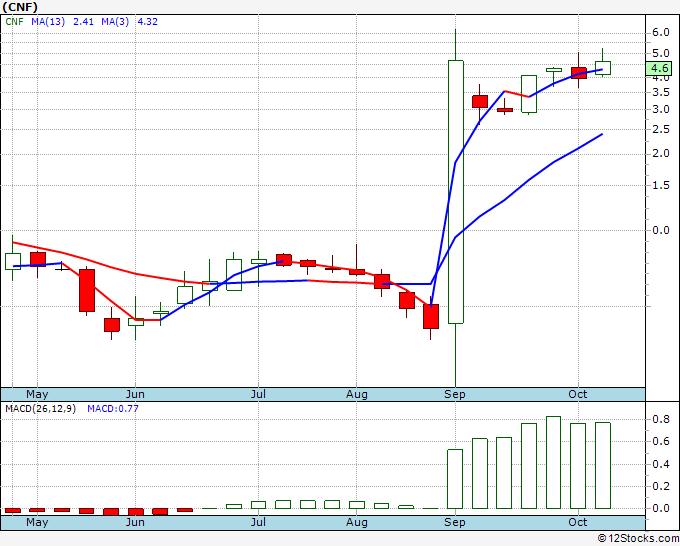
Task: Click the (CNF) chart title
Action: coord(20,7)
